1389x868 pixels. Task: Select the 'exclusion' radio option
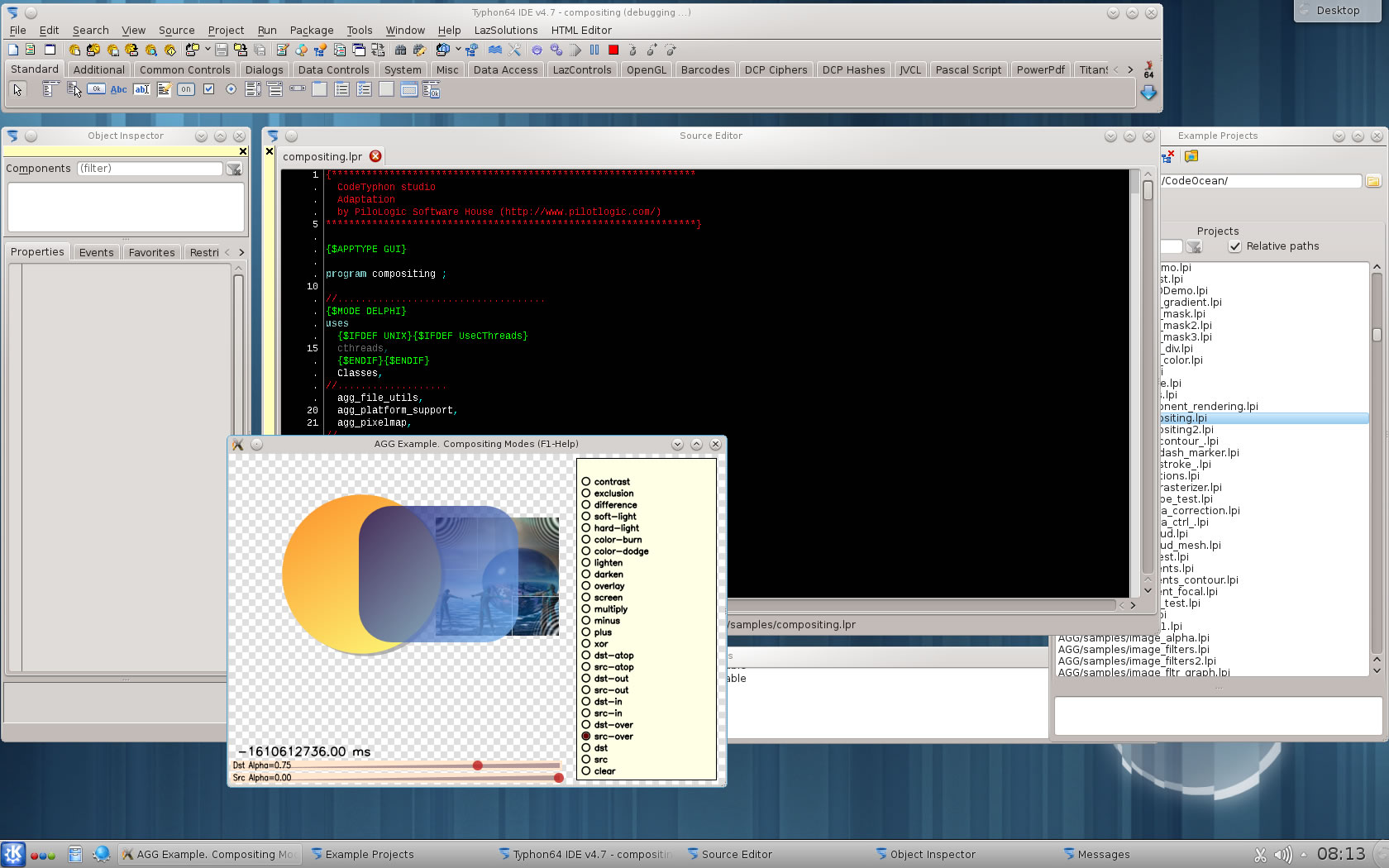click(x=585, y=494)
